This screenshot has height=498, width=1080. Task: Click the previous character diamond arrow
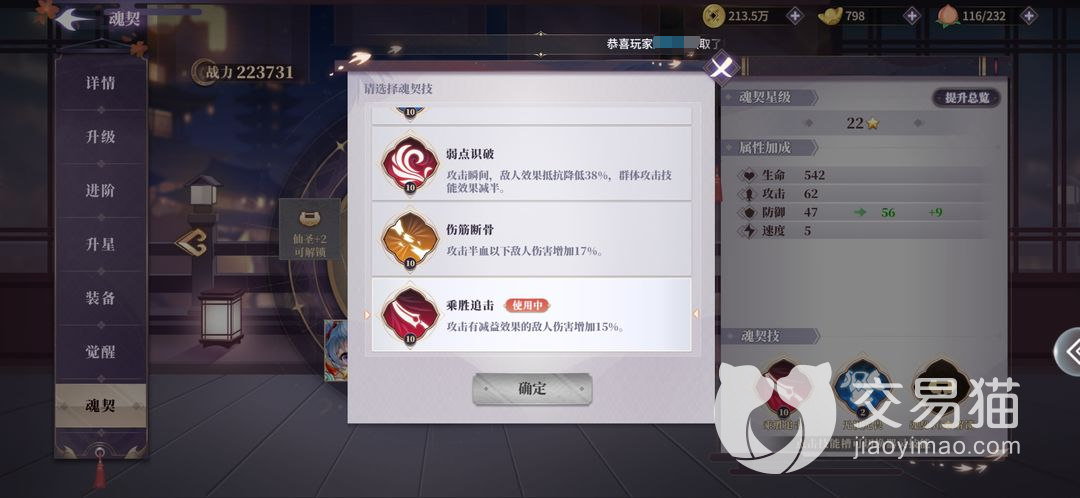tap(191, 242)
